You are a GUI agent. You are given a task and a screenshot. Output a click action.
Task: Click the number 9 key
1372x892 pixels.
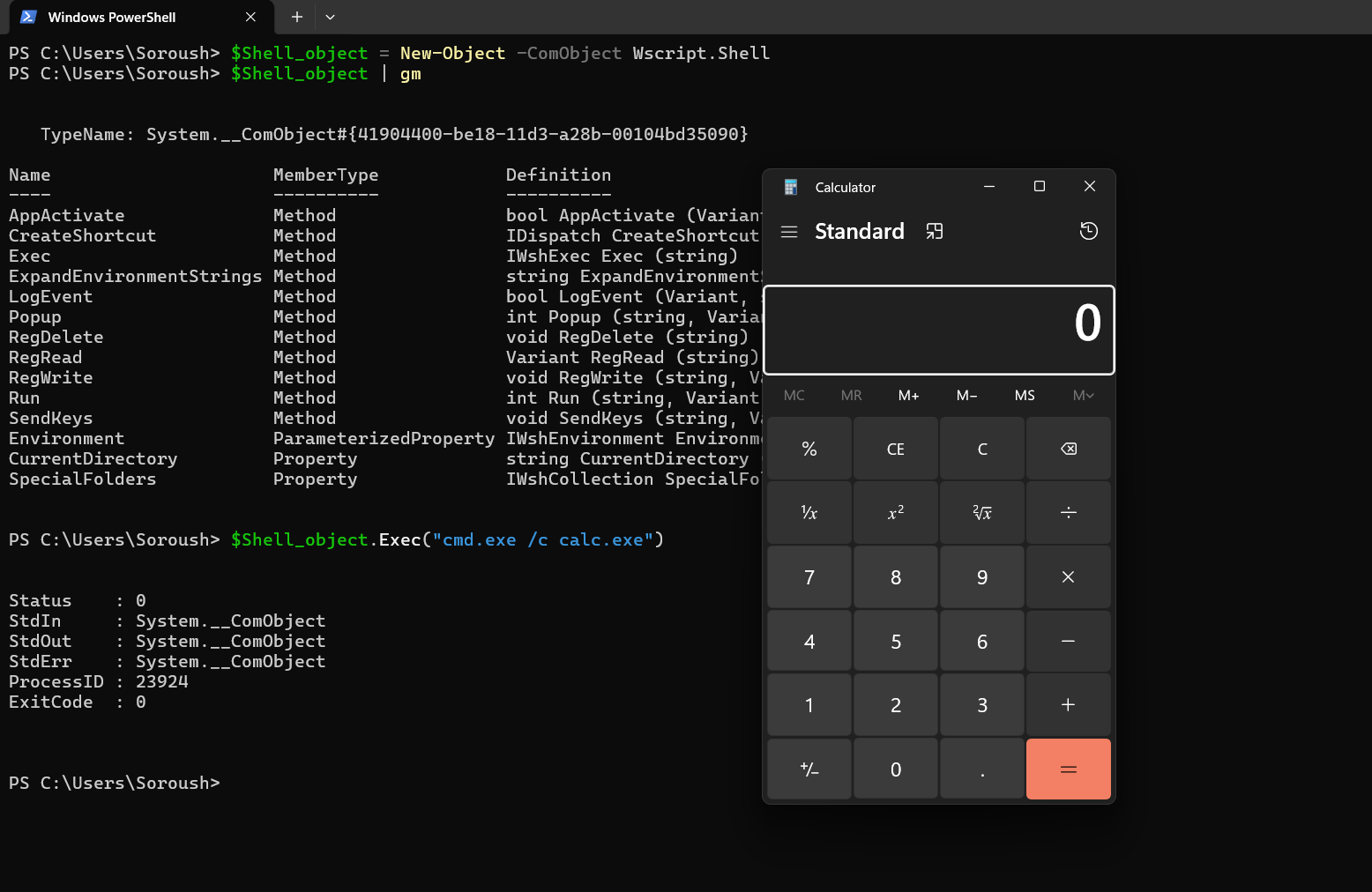982,577
